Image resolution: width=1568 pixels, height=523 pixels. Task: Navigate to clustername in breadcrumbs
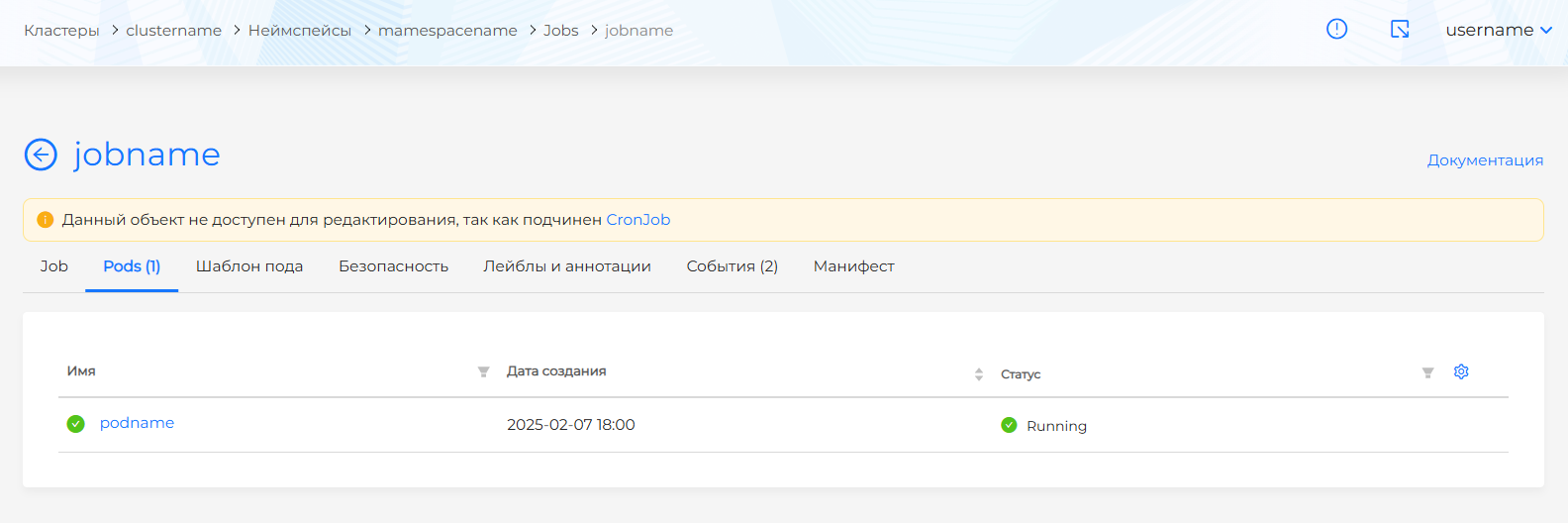pyautogui.click(x=173, y=31)
